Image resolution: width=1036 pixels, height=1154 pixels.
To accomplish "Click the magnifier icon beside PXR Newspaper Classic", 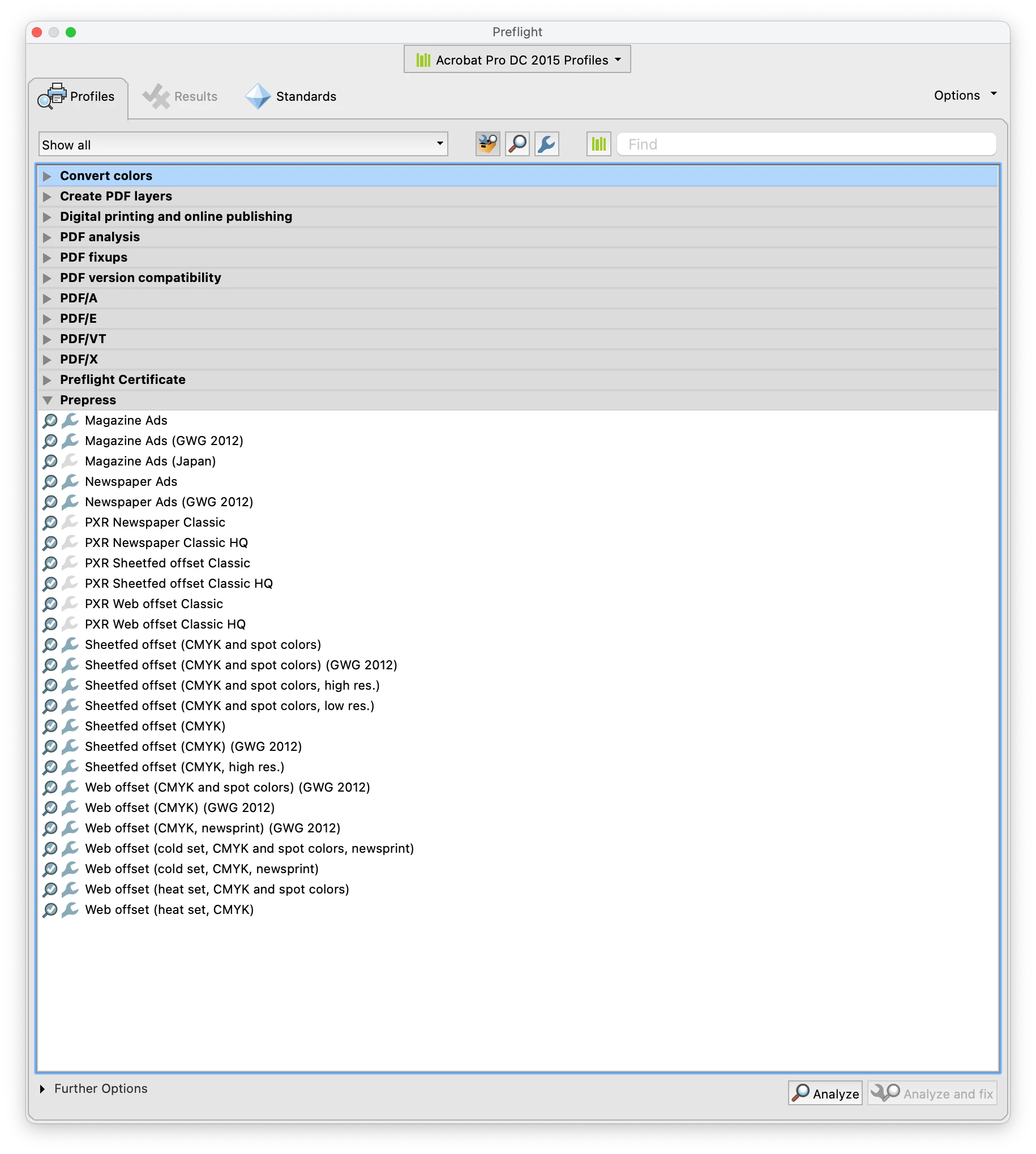I will coord(50,523).
